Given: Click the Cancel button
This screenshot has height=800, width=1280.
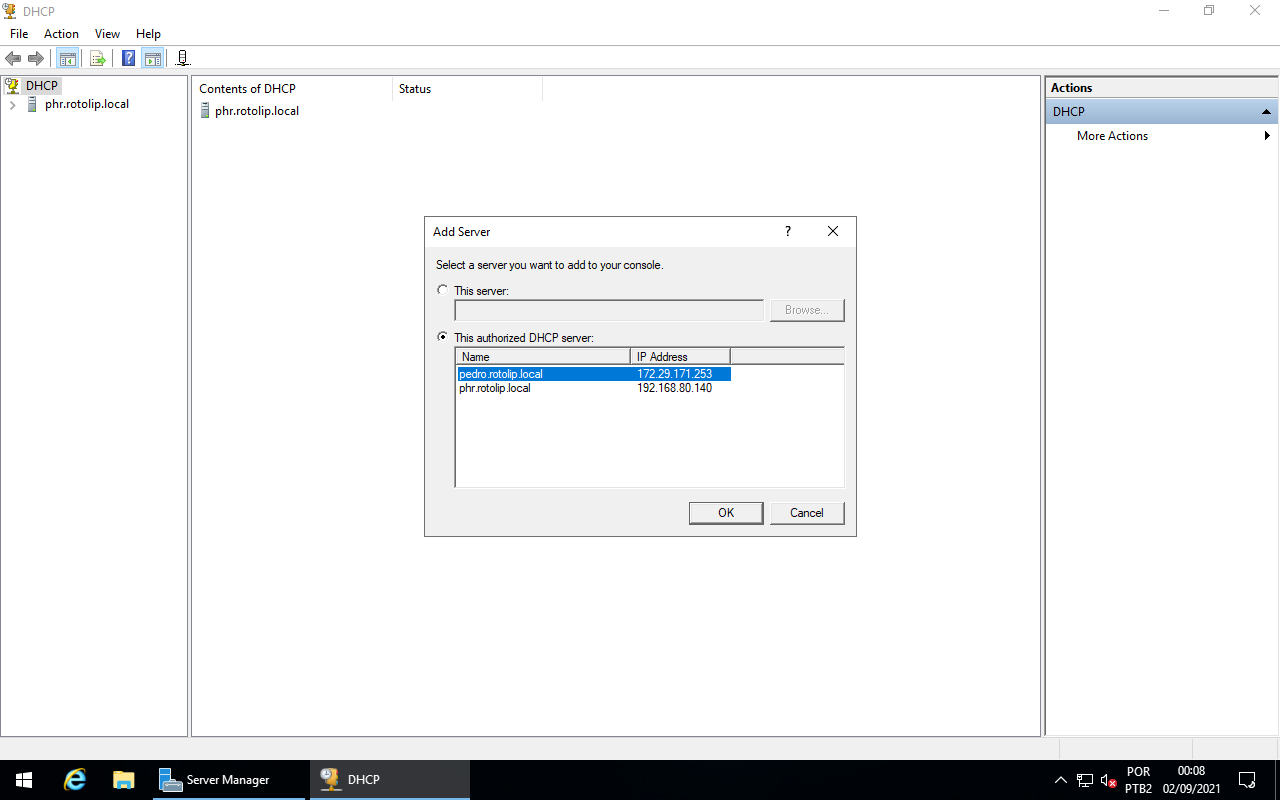Looking at the screenshot, I should point(807,512).
